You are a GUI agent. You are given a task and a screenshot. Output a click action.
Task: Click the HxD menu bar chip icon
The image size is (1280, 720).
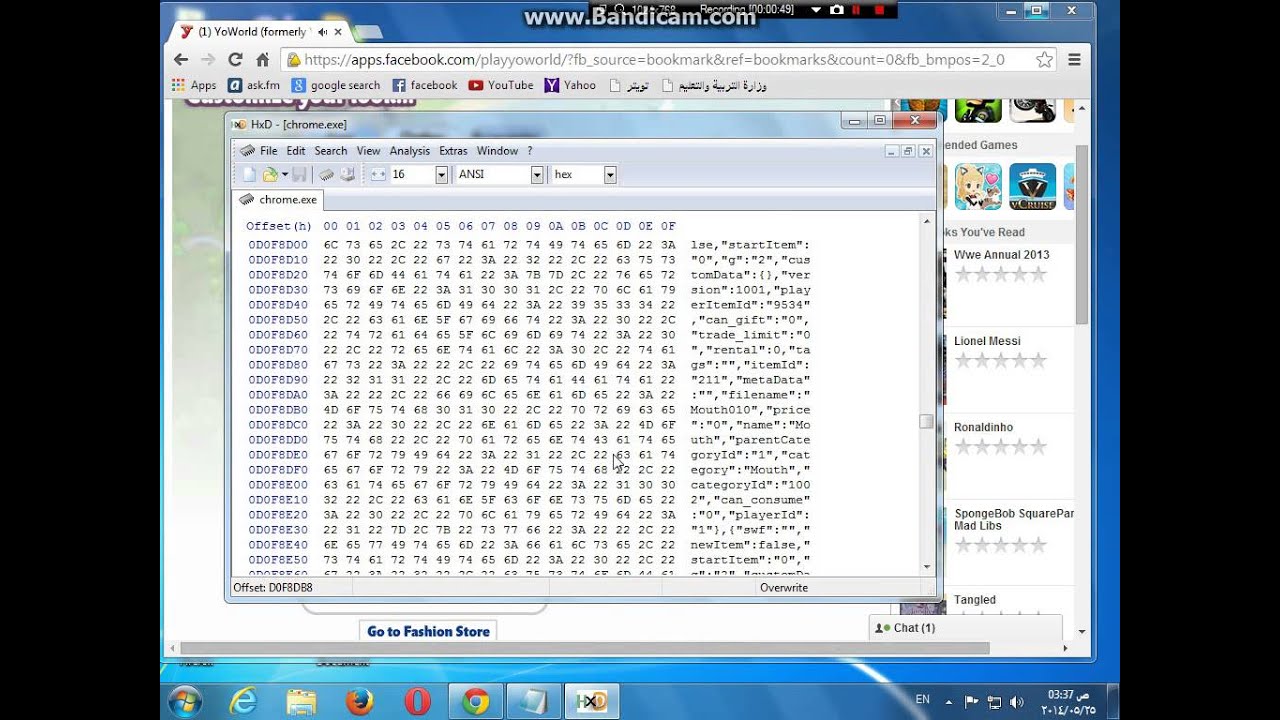pos(247,151)
